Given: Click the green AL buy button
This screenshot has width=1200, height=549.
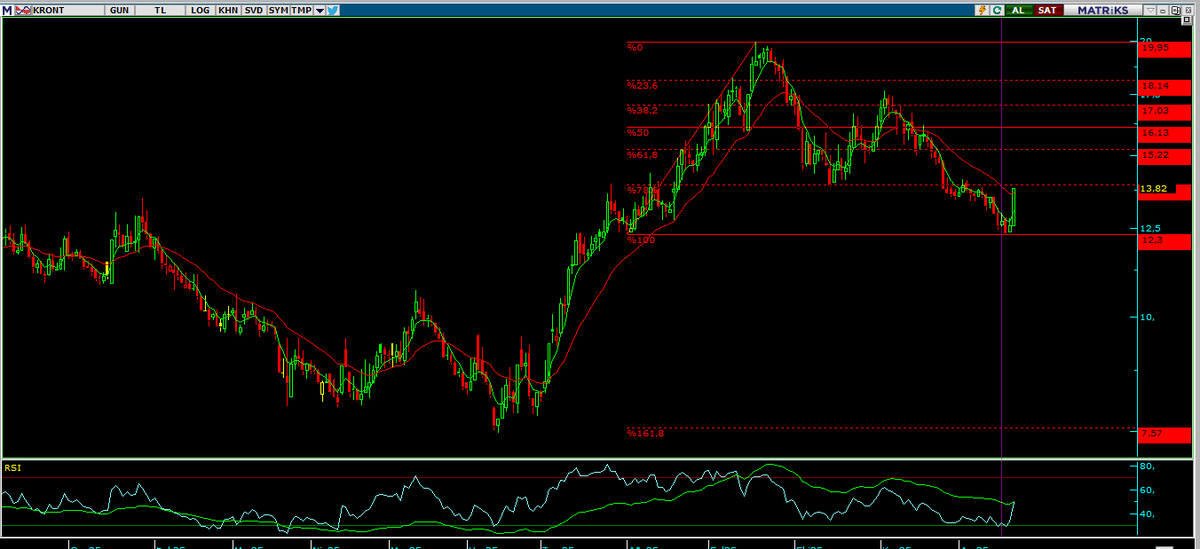Looking at the screenshot, I should coord(1019,10).
